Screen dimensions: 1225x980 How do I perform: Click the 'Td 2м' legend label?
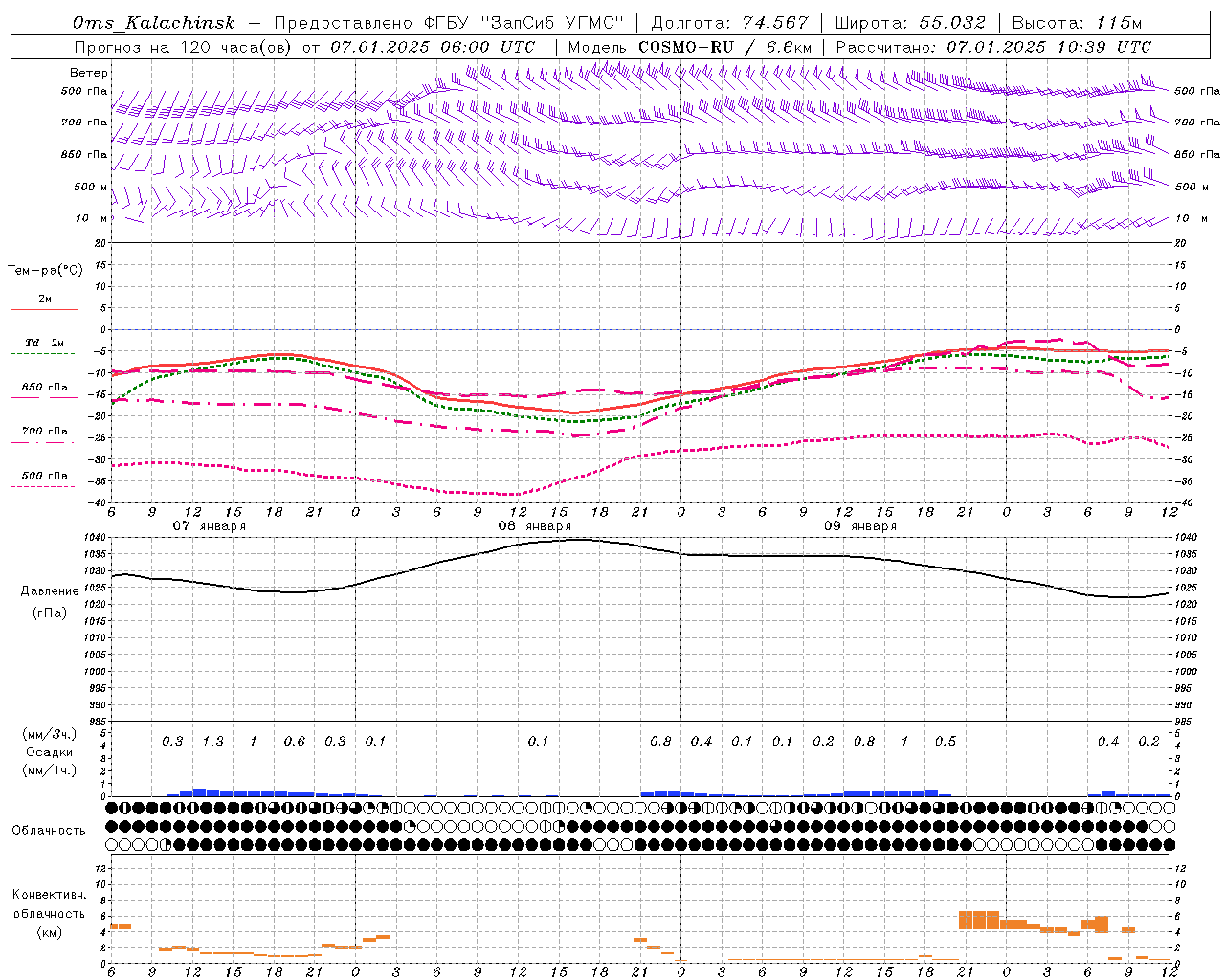pyautogui.click(x=44, y=343)
